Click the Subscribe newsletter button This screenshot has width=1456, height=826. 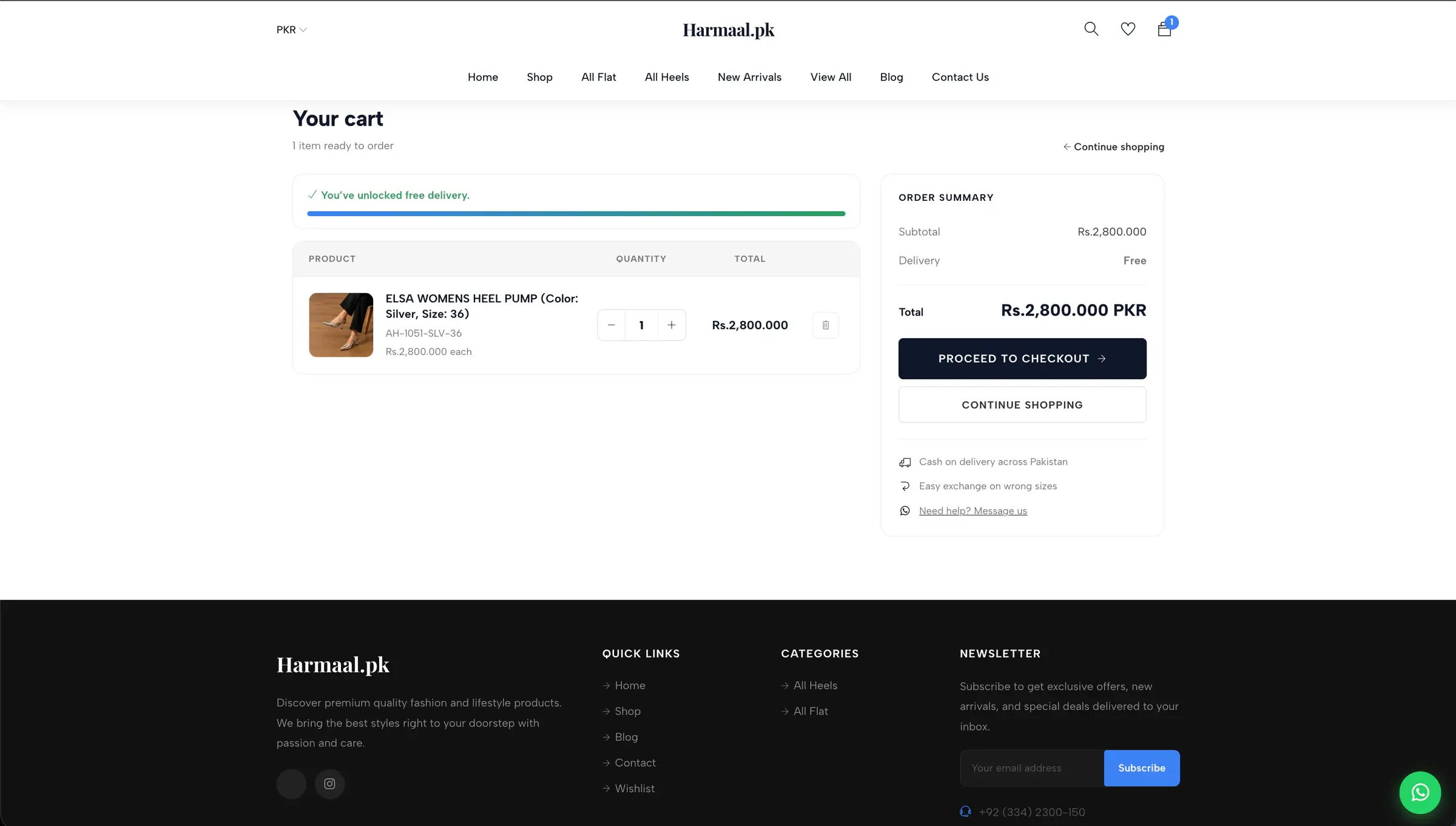click(x=1142, y=768)
